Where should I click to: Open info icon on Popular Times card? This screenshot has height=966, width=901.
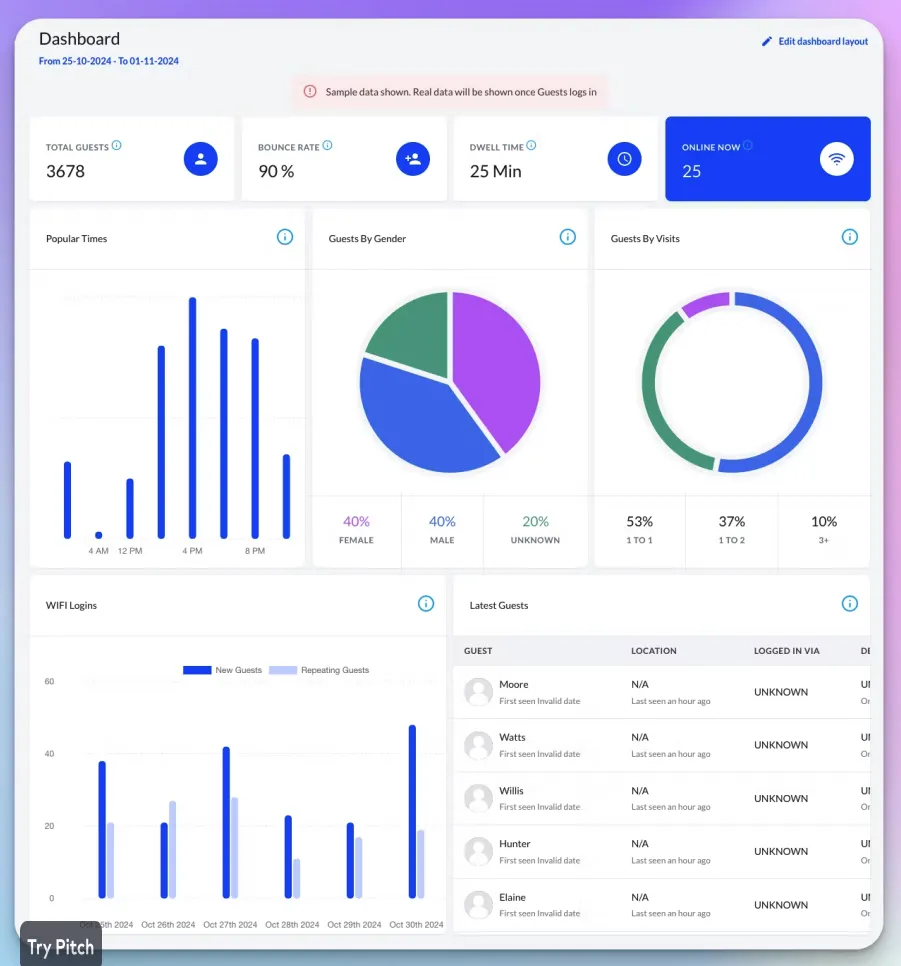point(285,237)
